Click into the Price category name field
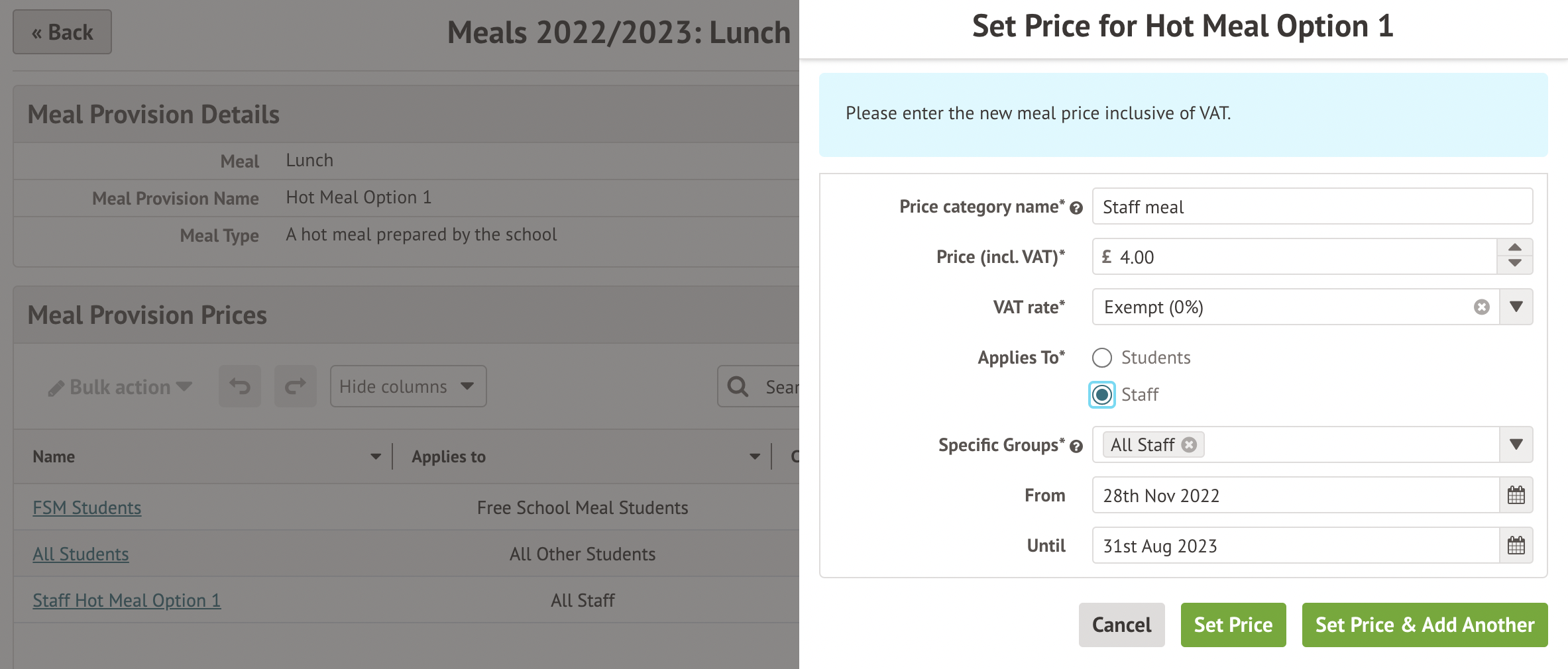Screen dimensions: 1568x669 pyautogui.click(x=1312, y=207)
